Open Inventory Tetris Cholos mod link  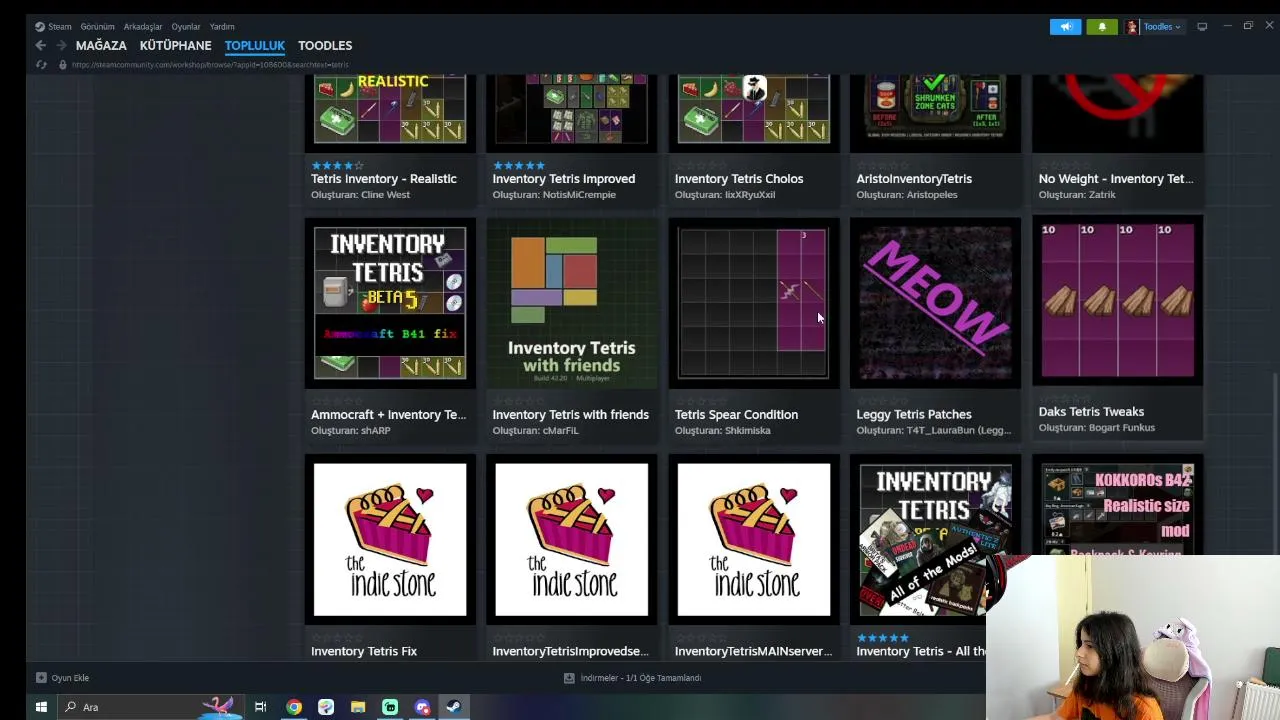click(x=739, y=179)
